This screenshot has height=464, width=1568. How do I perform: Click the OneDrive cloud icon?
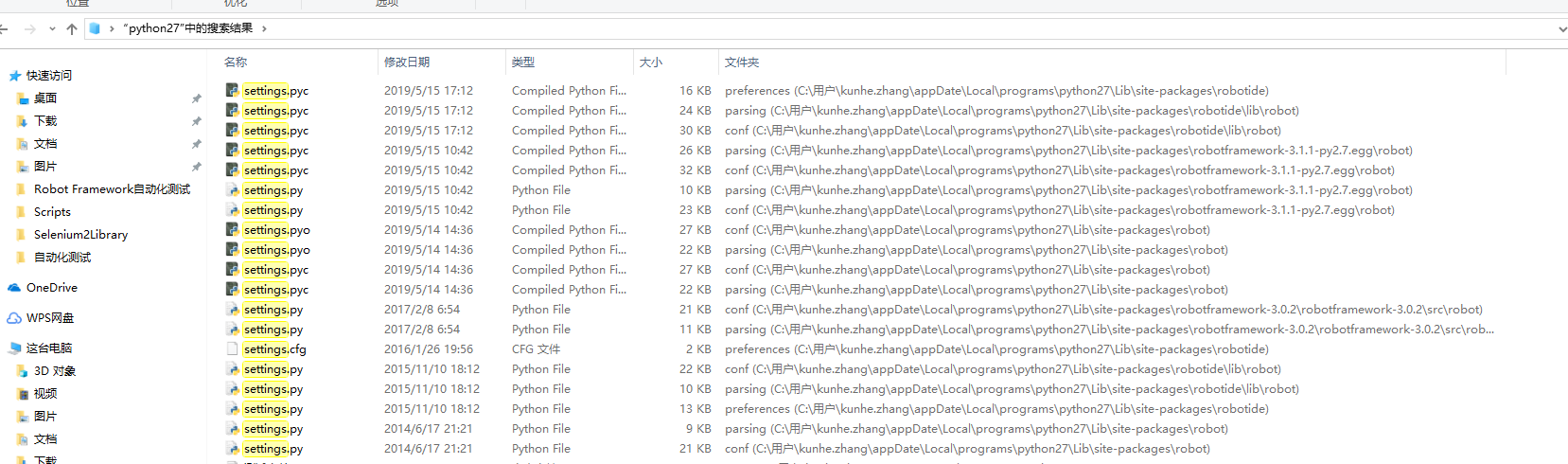tap(14, 288)
